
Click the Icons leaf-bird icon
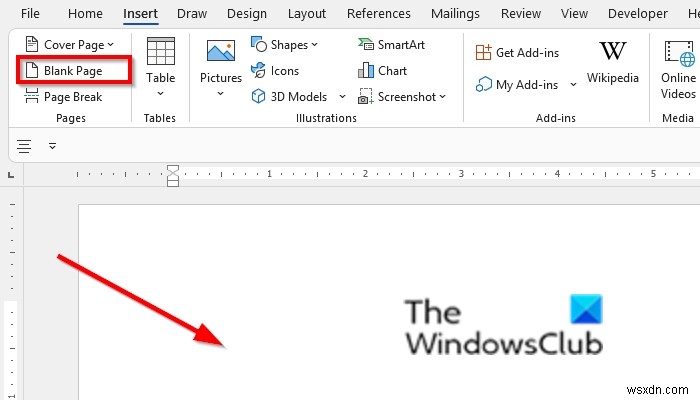(258, 70)
